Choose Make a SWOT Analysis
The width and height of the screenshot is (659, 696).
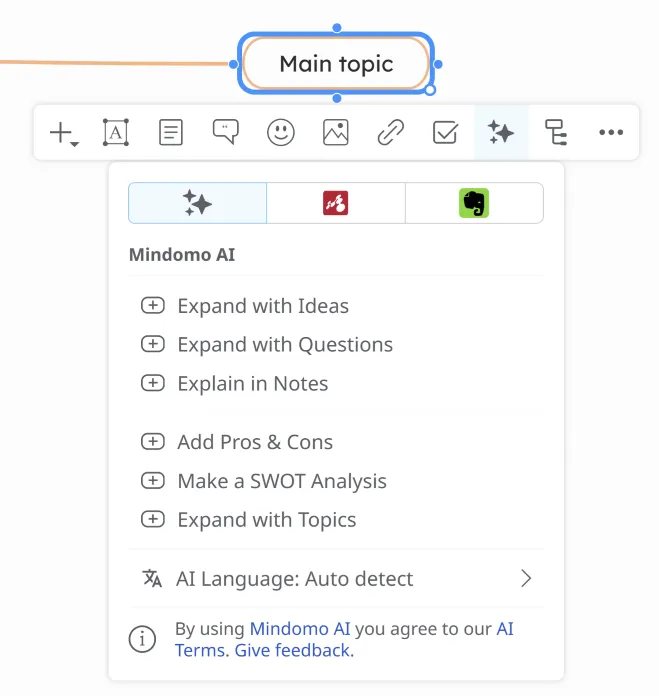[x=281, y=481]
